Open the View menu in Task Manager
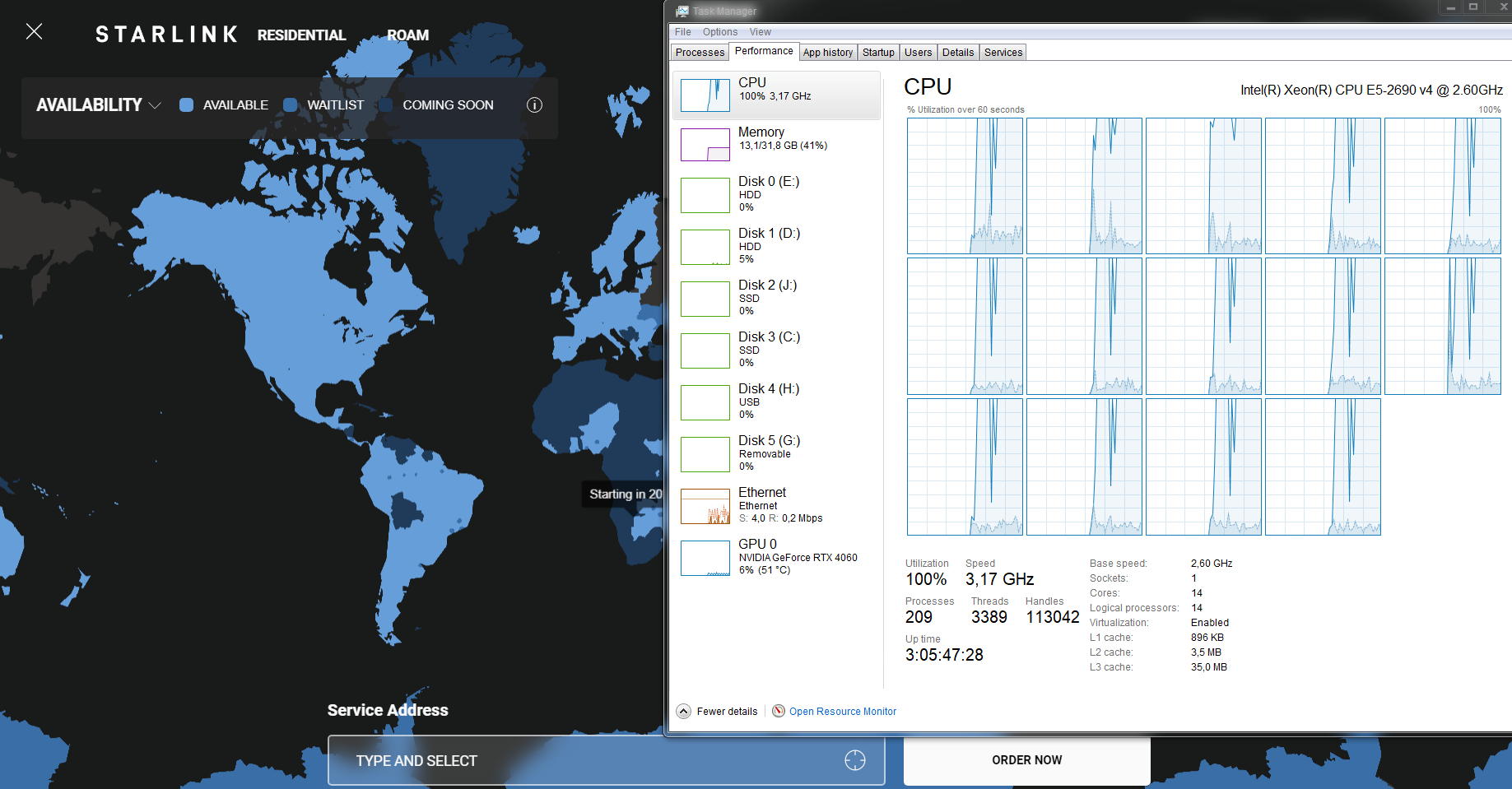 (760, 32)
